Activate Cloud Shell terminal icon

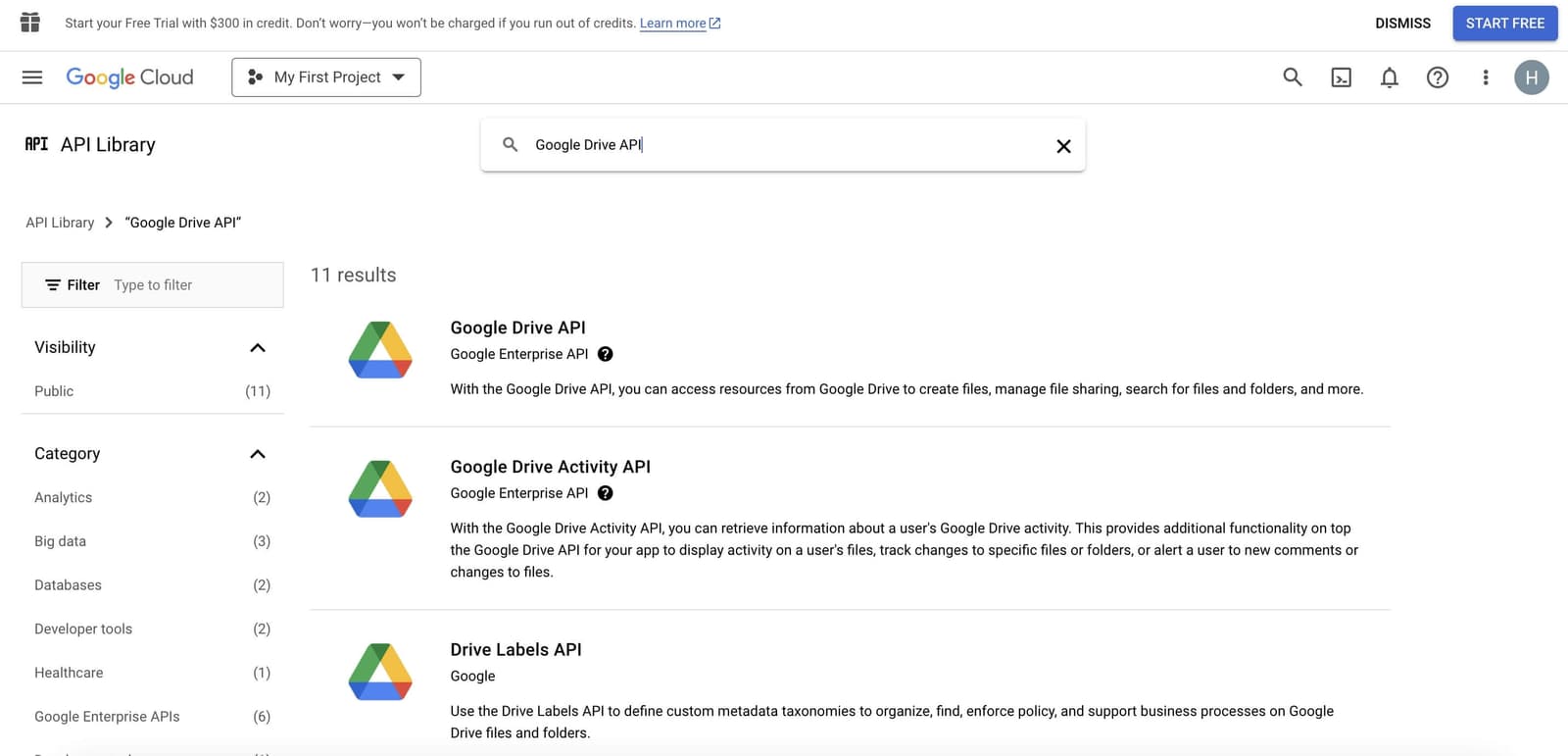(1341, 77)
